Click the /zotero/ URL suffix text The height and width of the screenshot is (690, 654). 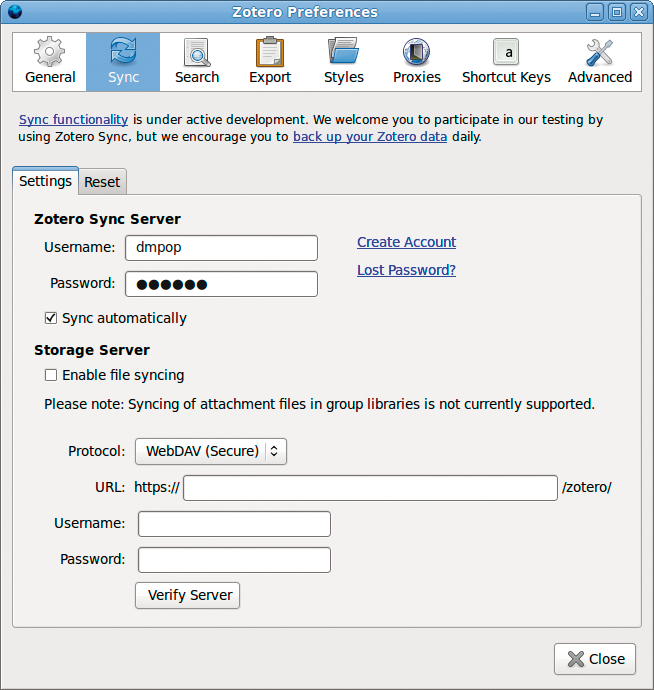[587, 487]
